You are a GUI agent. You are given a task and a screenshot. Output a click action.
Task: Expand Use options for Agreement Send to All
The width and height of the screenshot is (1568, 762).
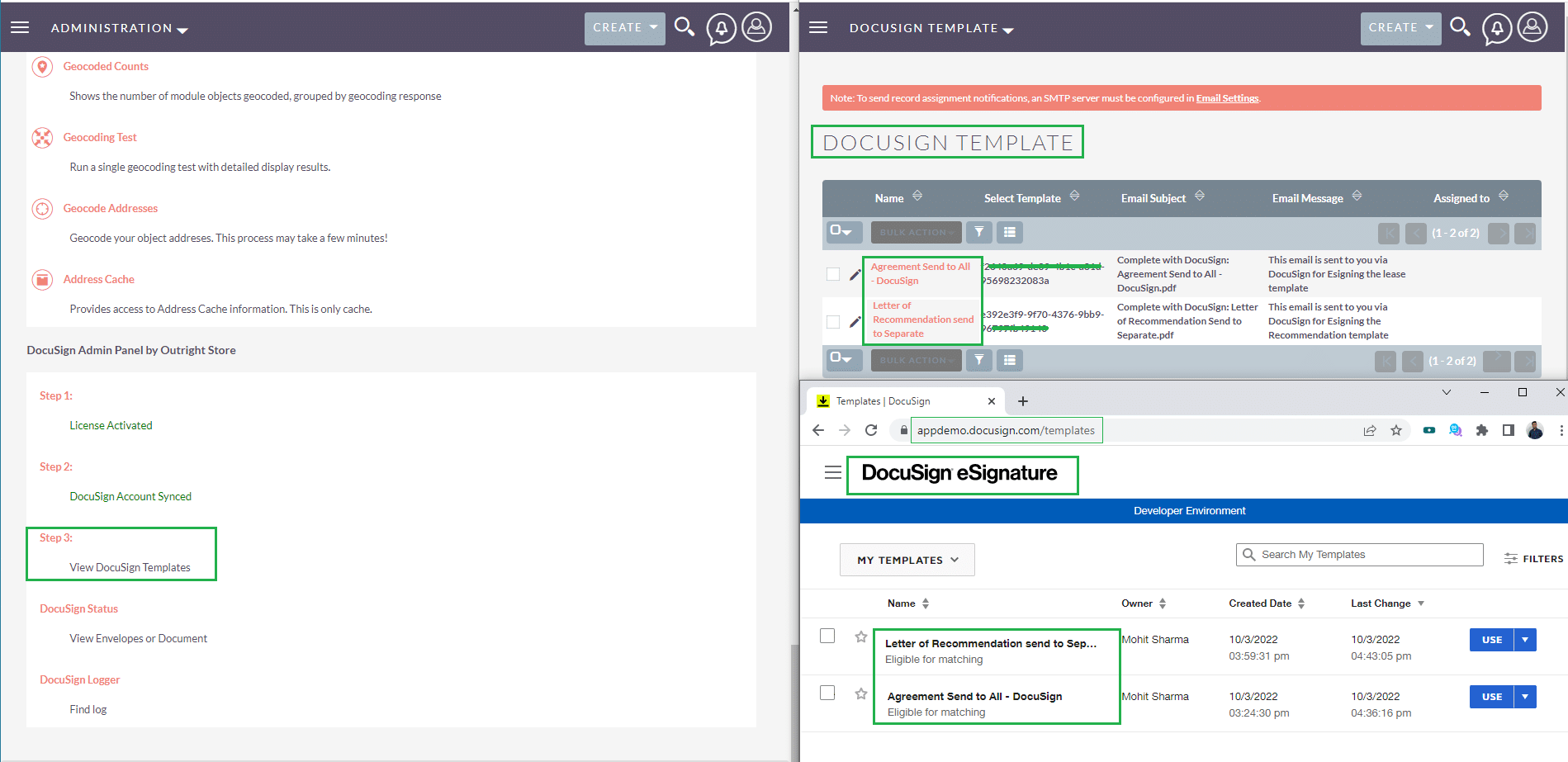(x=1525, y=697)
